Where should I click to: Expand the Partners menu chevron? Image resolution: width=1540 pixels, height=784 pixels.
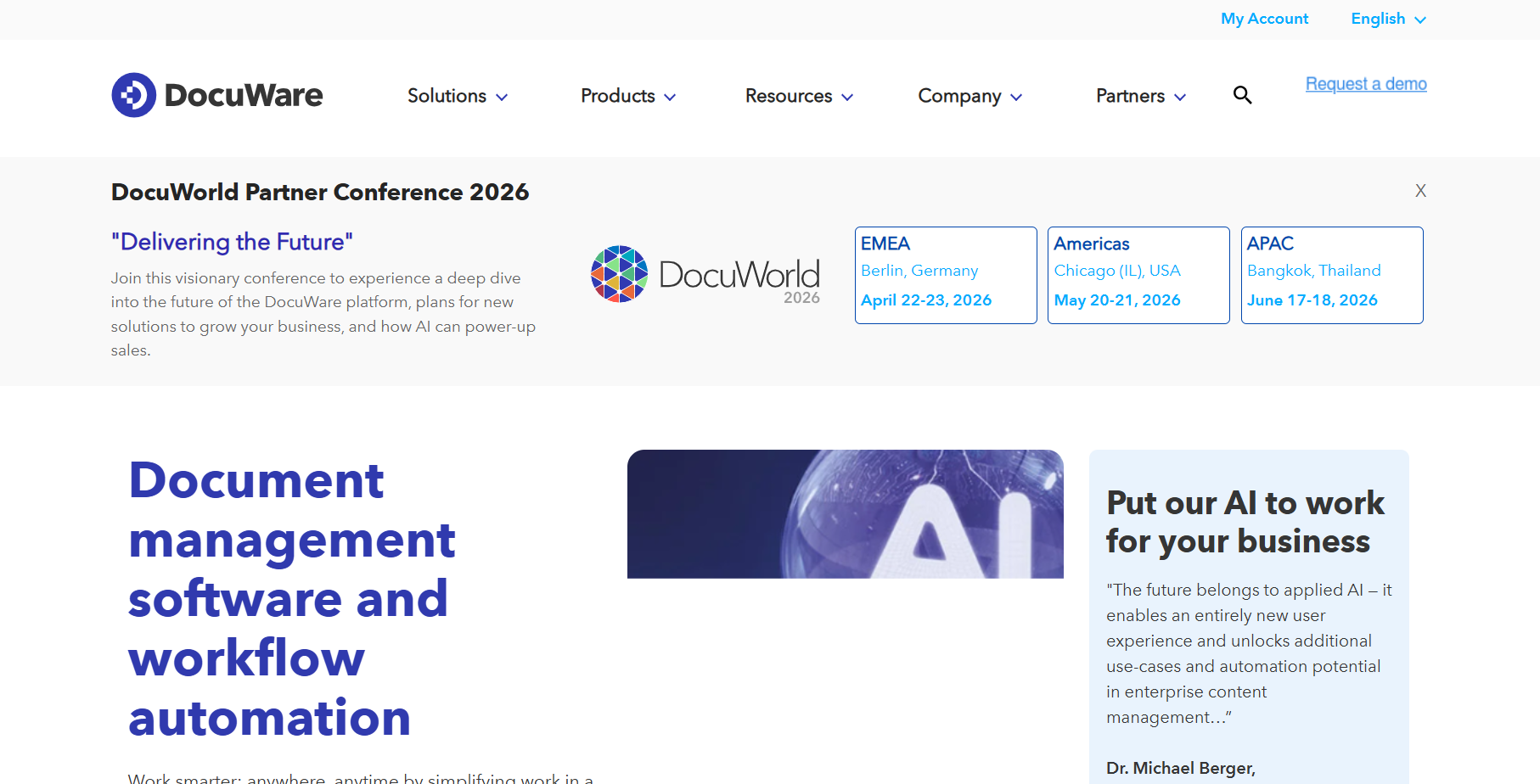coord(1181,97)
